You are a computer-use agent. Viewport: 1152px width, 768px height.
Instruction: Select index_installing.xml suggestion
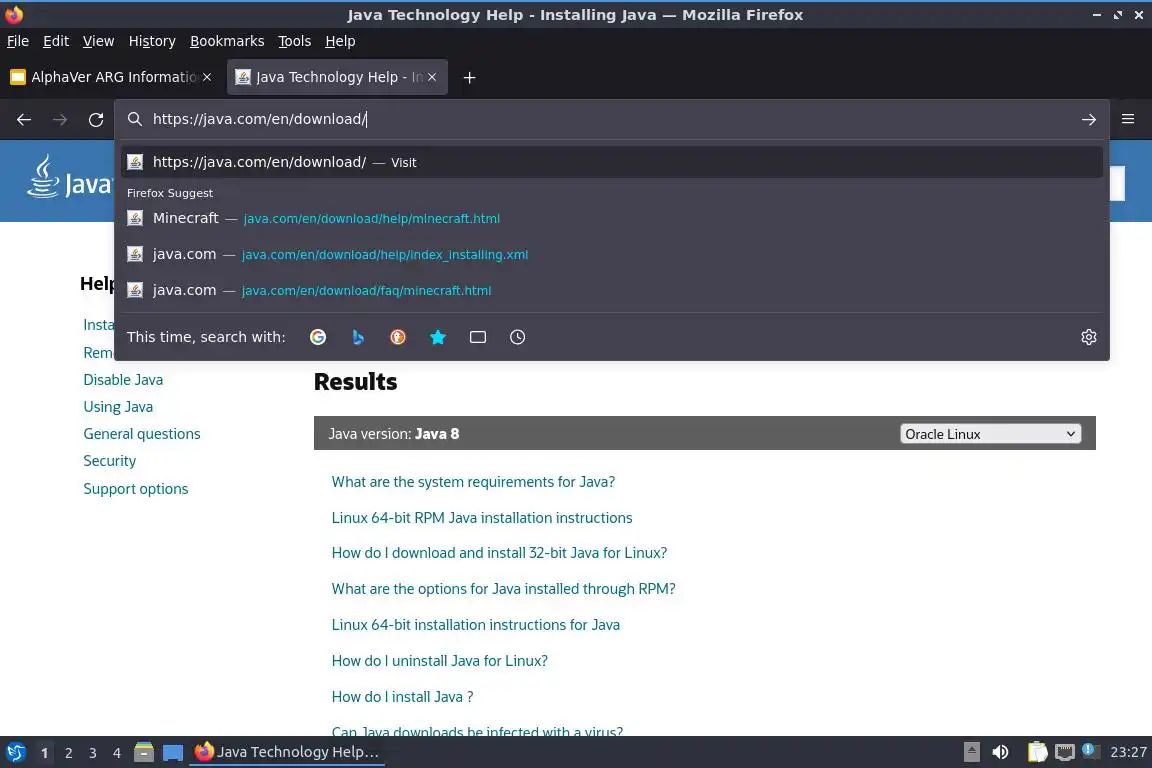(612, 254)
